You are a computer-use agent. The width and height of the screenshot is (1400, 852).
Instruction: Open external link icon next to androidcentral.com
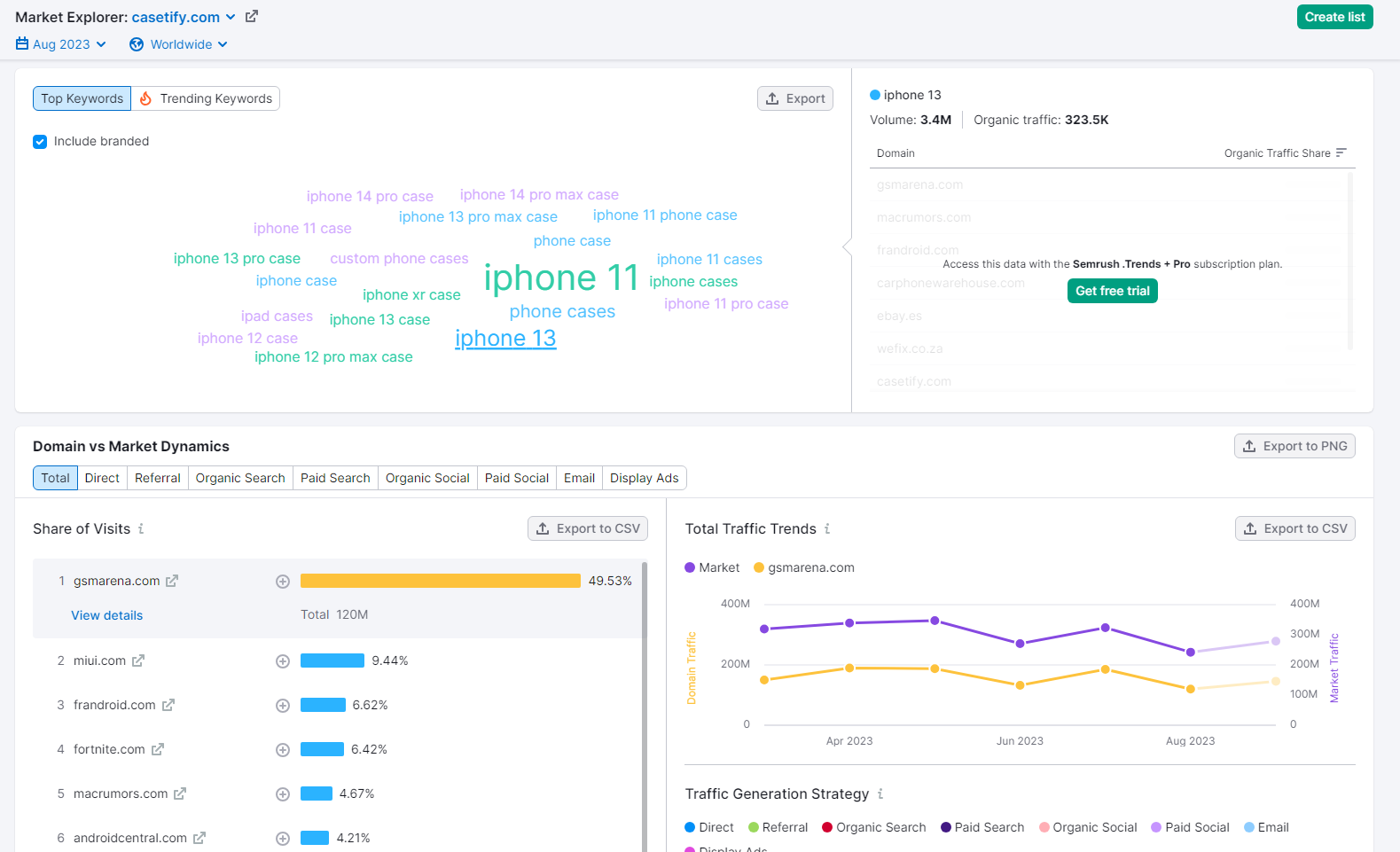199,838
